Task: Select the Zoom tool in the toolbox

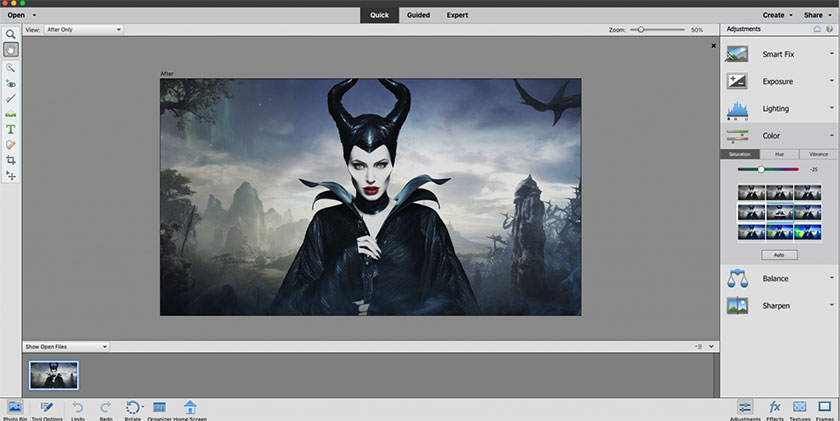Action: [x=10, y=34]
